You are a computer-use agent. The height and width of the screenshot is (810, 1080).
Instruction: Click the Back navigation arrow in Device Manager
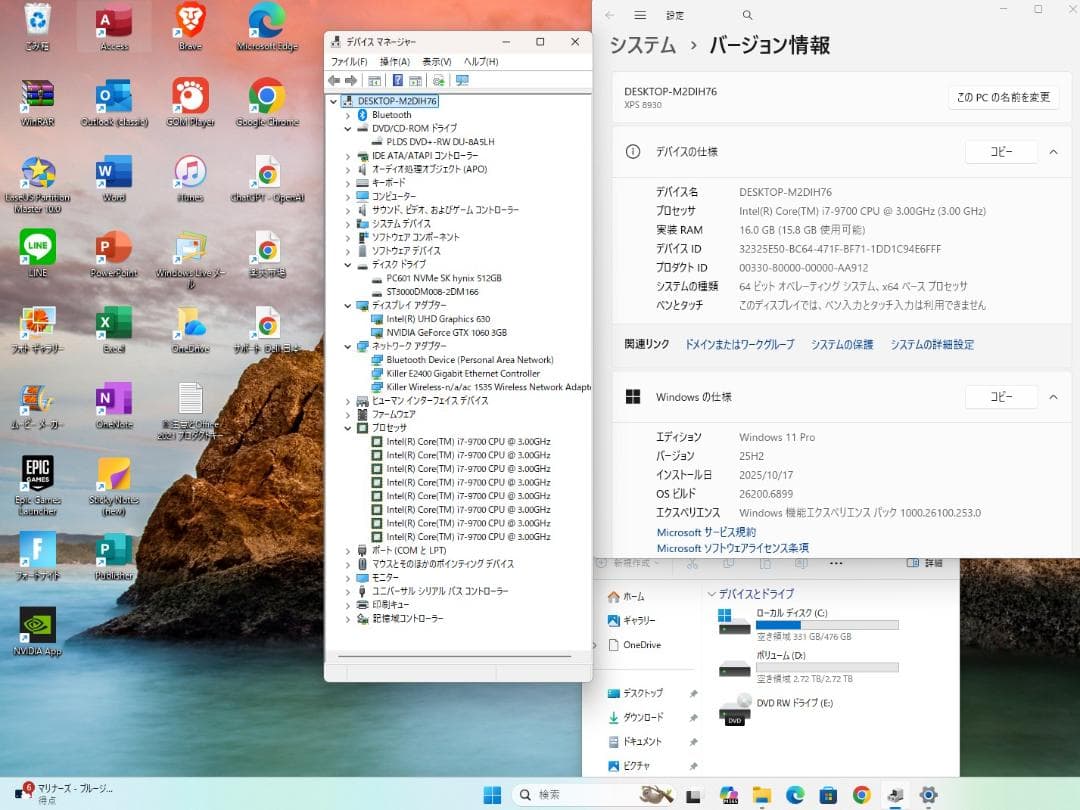336,81
